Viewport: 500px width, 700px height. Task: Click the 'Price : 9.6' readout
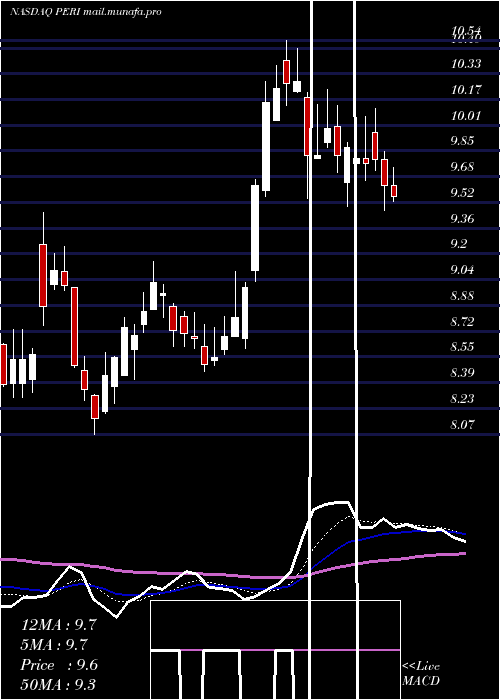59,665
